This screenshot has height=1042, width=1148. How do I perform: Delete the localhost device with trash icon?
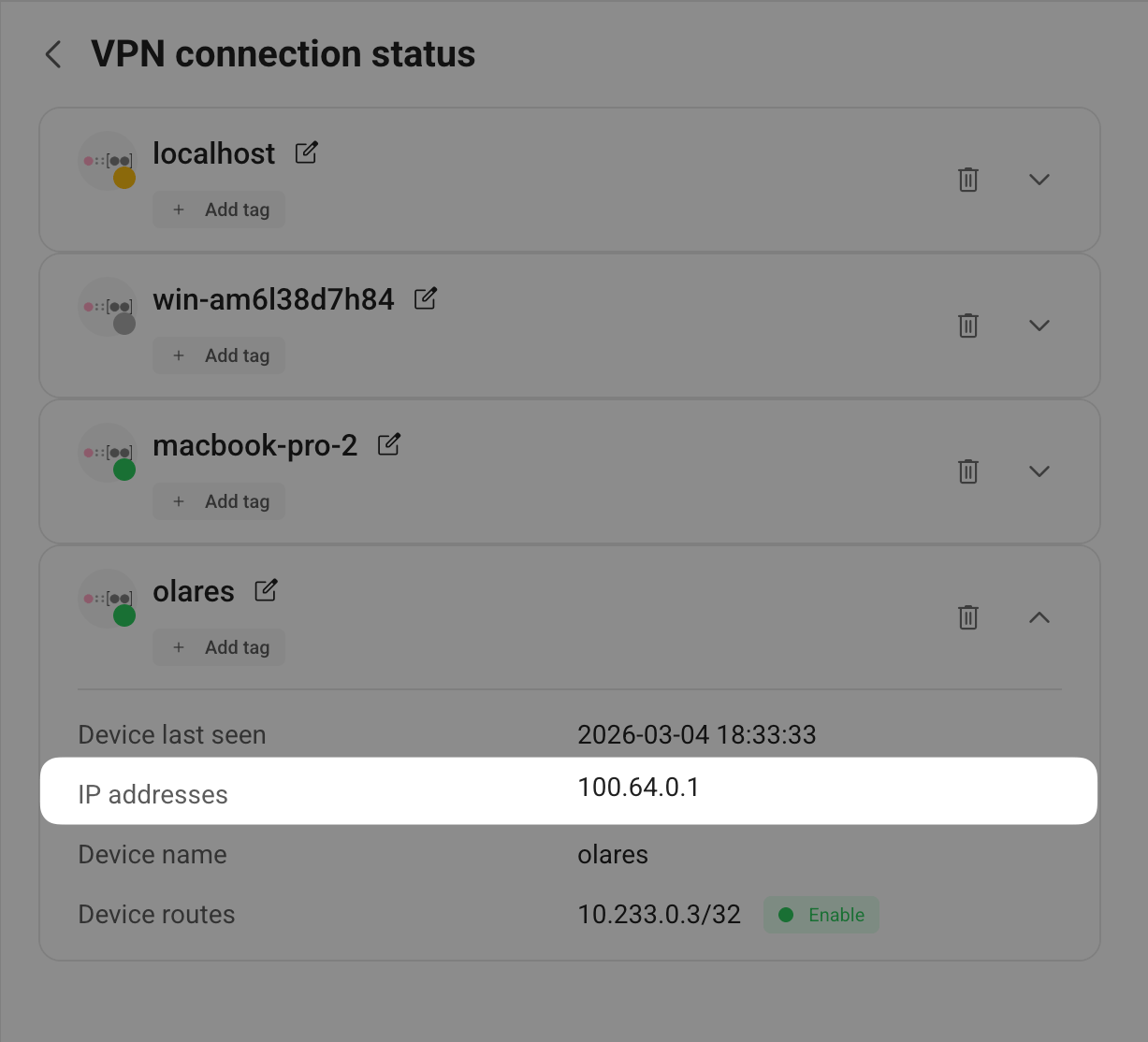967,180
